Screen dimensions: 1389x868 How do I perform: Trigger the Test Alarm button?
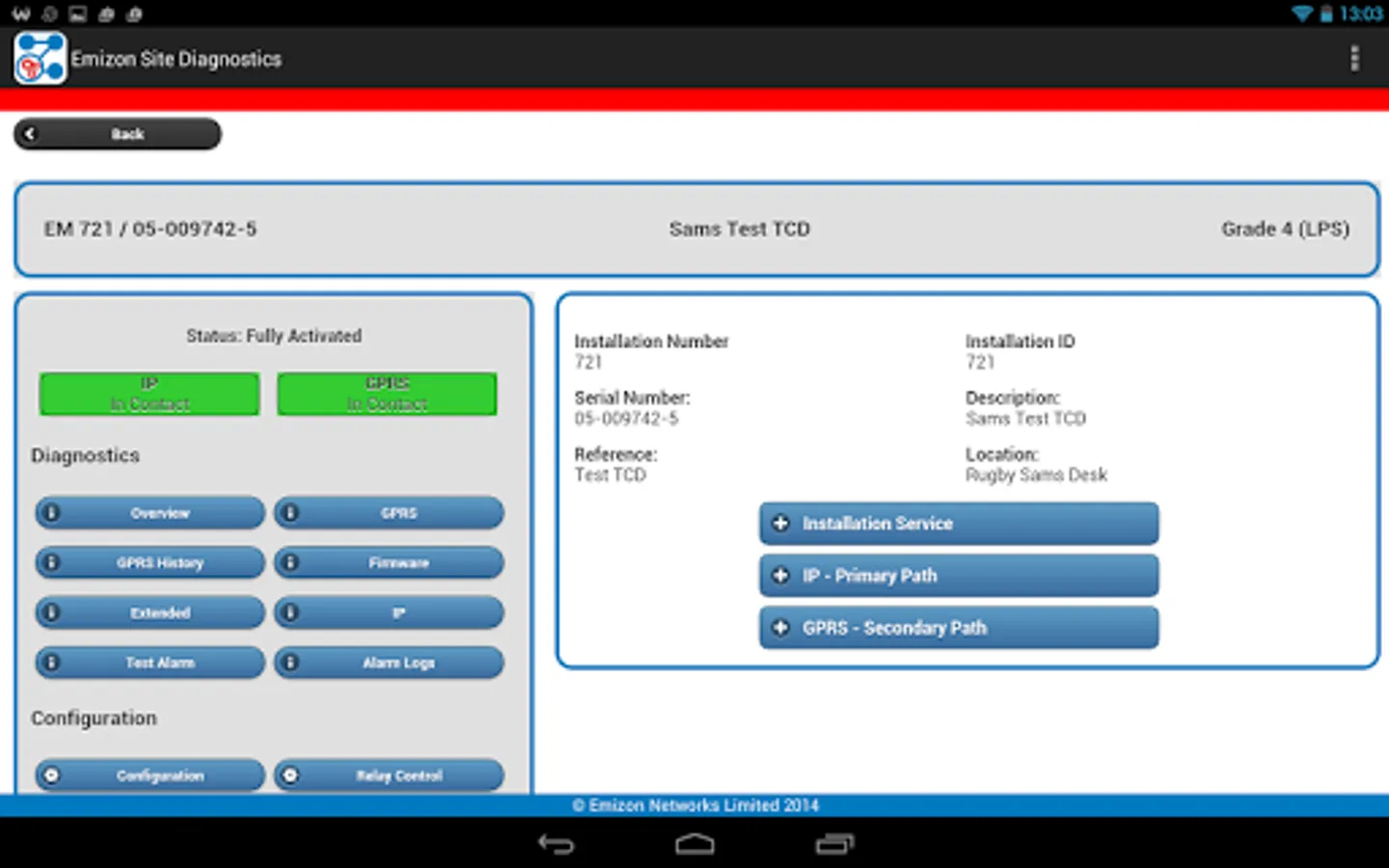pyautogui.click(x=150, y=663)
